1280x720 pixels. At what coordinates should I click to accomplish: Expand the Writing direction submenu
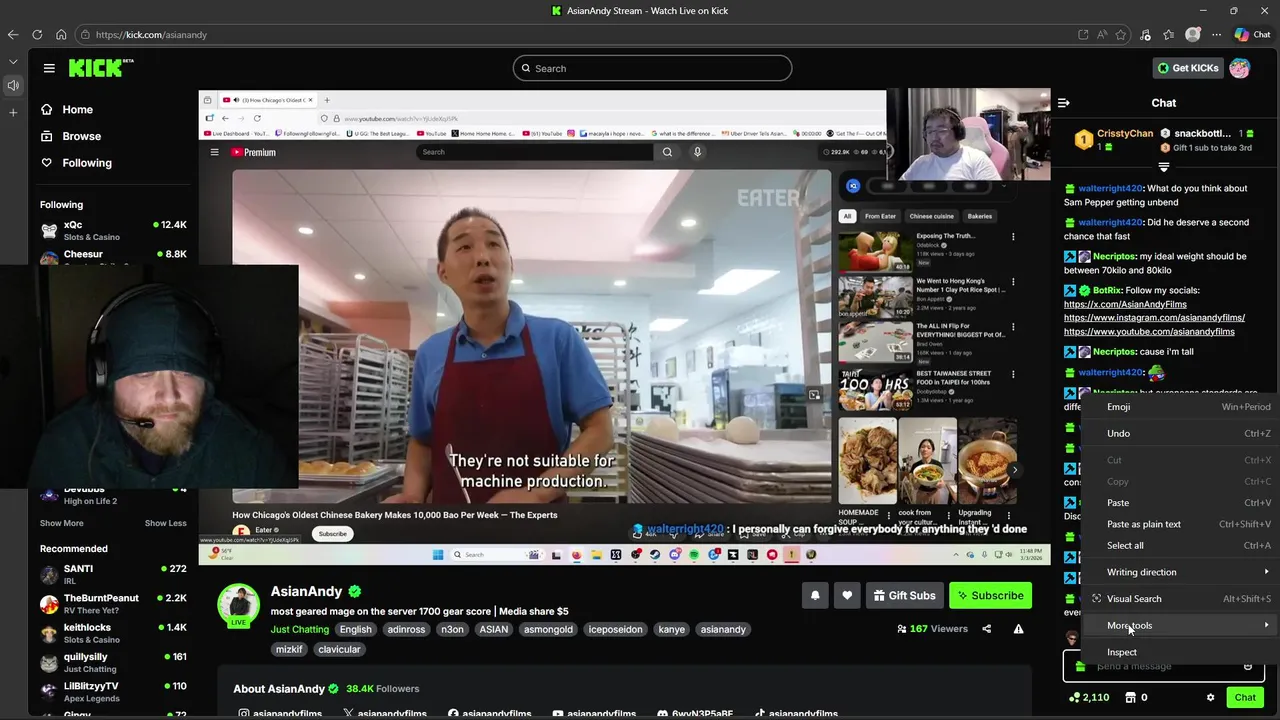(1179, 572)
